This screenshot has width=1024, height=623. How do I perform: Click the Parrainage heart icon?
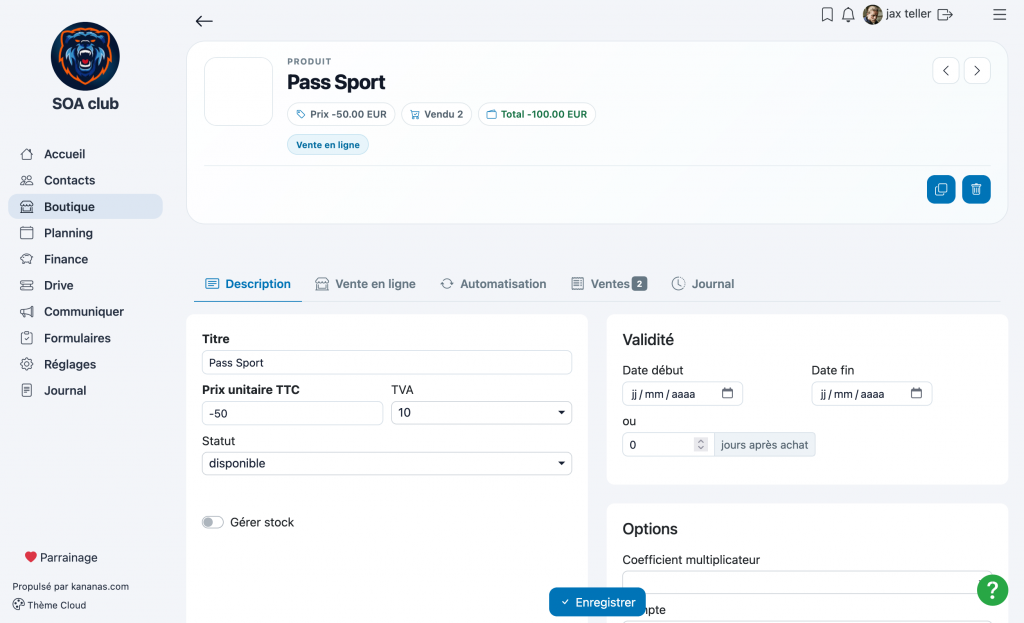coord(31,557)
